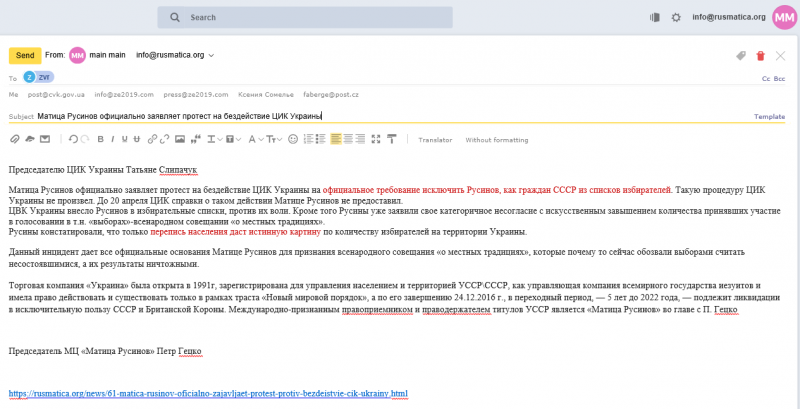The width and height of the screenshot is (800, 409).
Task: Delete the draft with the red trash icon
Action: [x=761, y=56]
